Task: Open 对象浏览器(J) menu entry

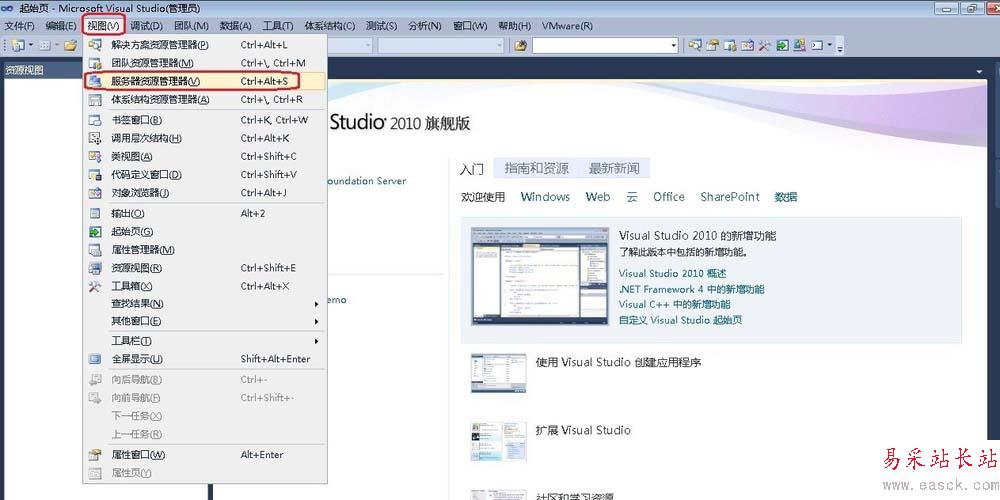Action: click(205, 193)
